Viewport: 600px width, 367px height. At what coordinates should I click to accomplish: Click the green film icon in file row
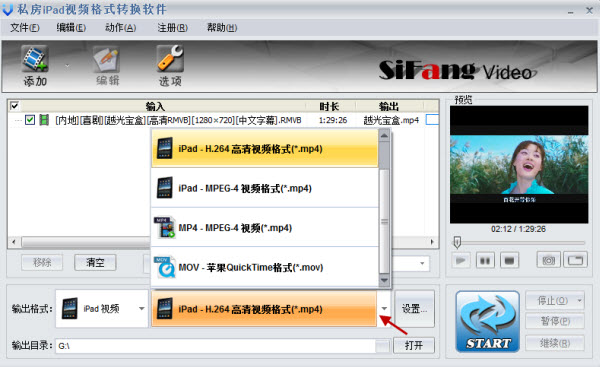[x=44, y=120]
